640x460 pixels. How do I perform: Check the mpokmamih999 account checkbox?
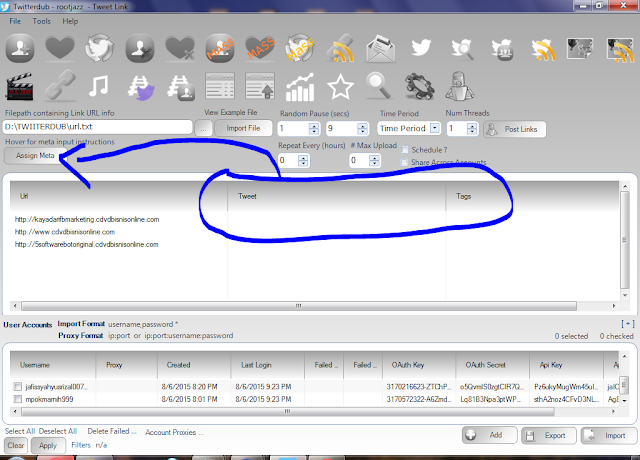(x=18, y=399)
